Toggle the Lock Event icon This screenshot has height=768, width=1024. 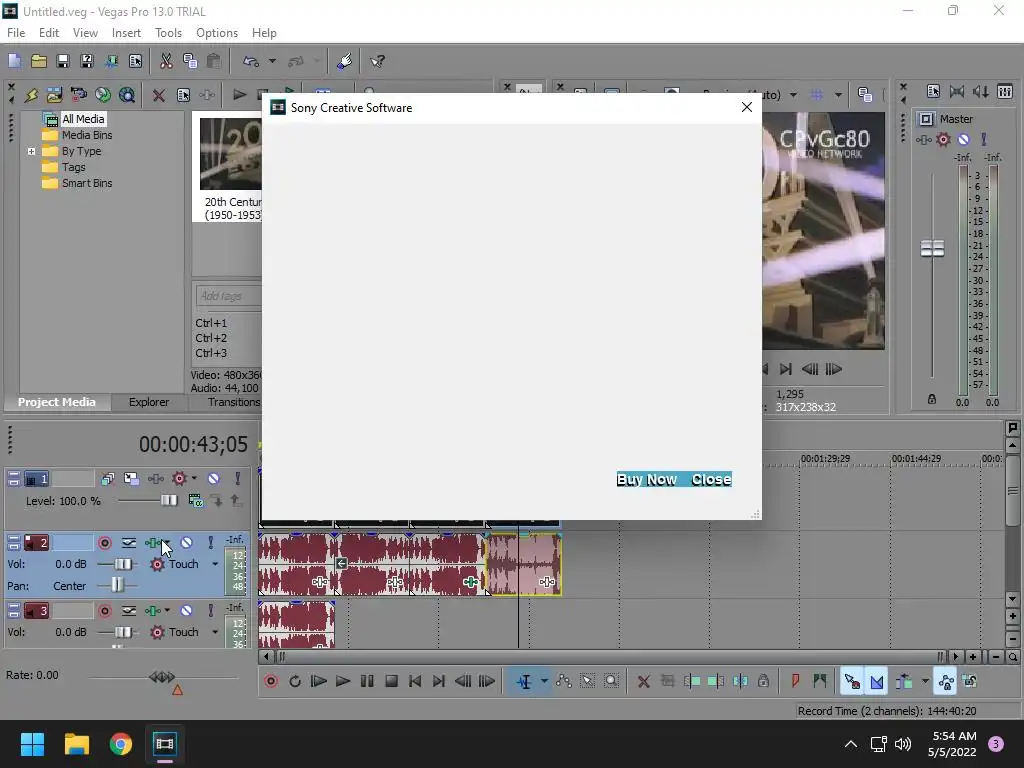pyautogui.click(x=763, y=682)
